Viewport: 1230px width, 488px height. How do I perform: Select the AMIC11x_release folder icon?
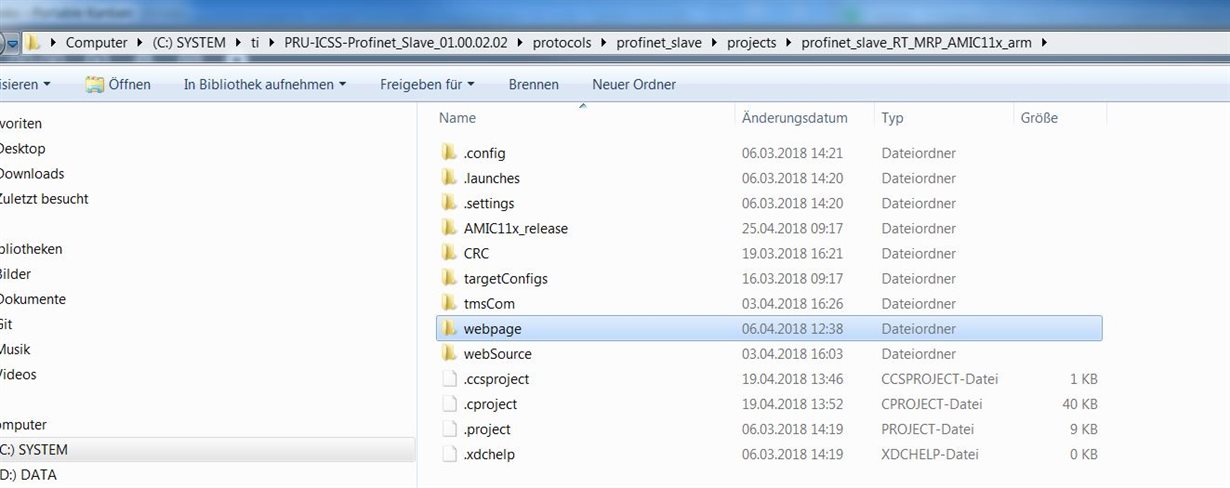pyautogui.click(x=449, y=228)
